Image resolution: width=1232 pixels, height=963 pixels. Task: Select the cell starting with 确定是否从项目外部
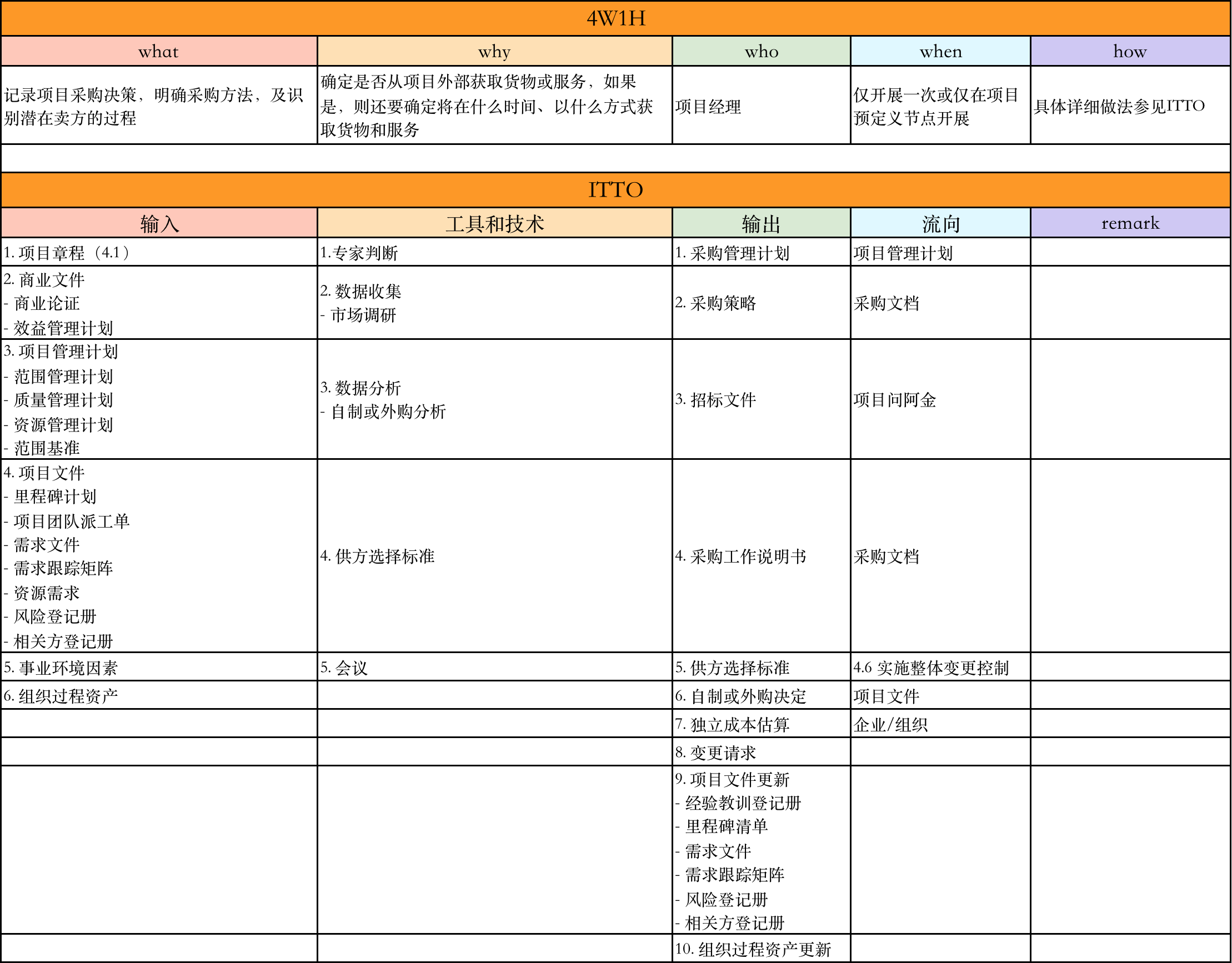coord(495,106)
